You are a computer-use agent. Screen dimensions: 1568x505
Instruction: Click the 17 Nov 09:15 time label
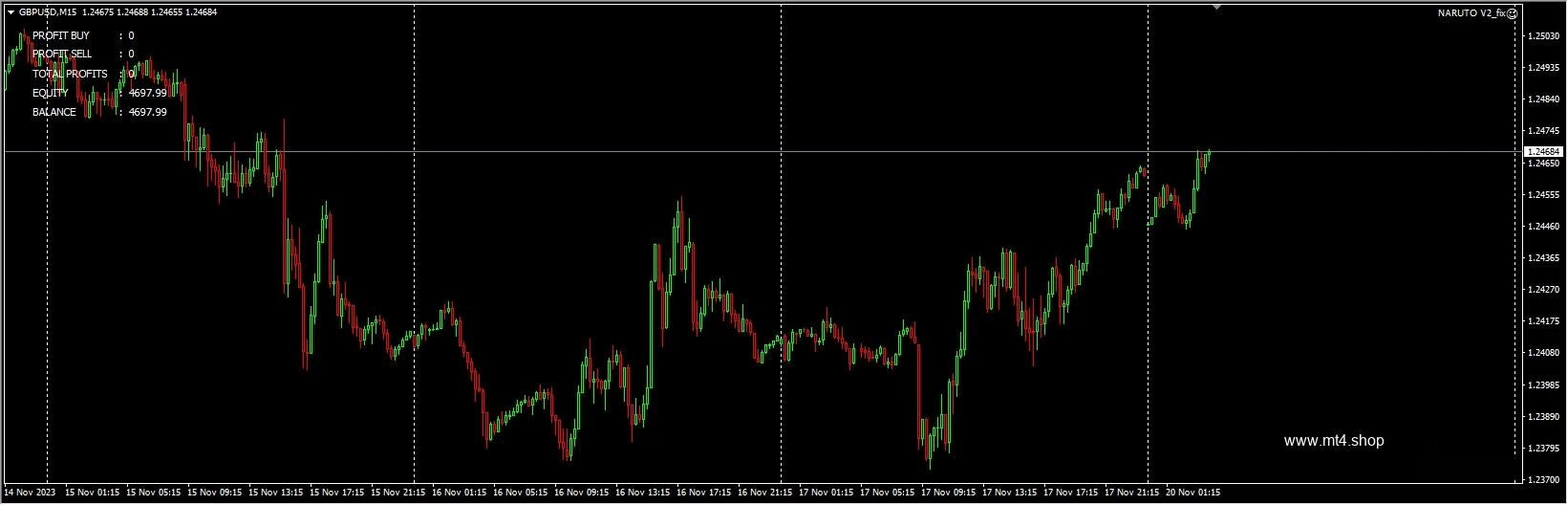coord(948,494)
